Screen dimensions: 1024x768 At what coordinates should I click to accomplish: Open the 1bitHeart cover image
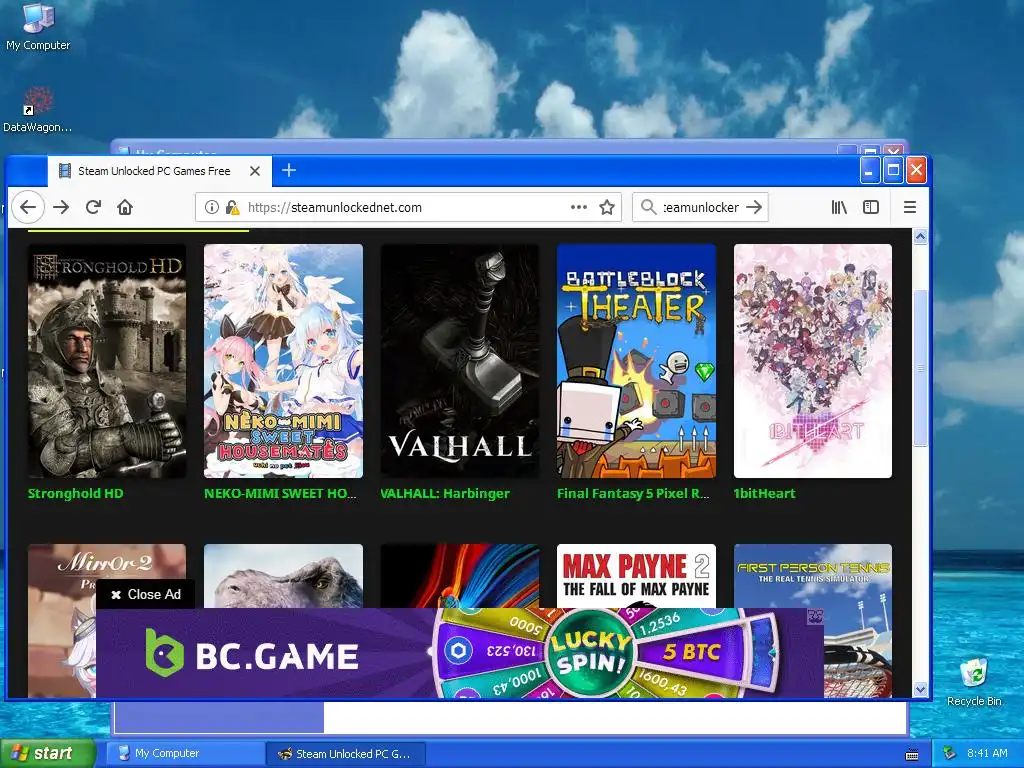pyautogui.click(x=812, y=360)
